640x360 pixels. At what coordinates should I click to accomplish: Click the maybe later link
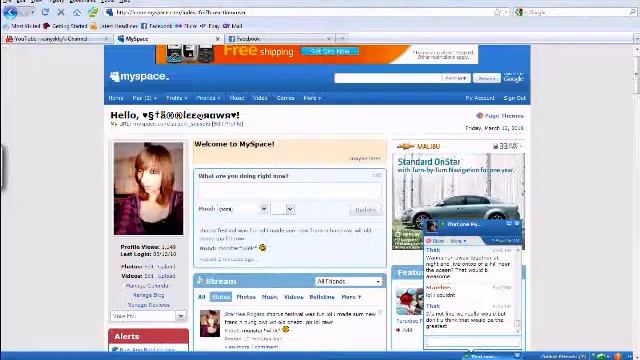coord(365,158)
